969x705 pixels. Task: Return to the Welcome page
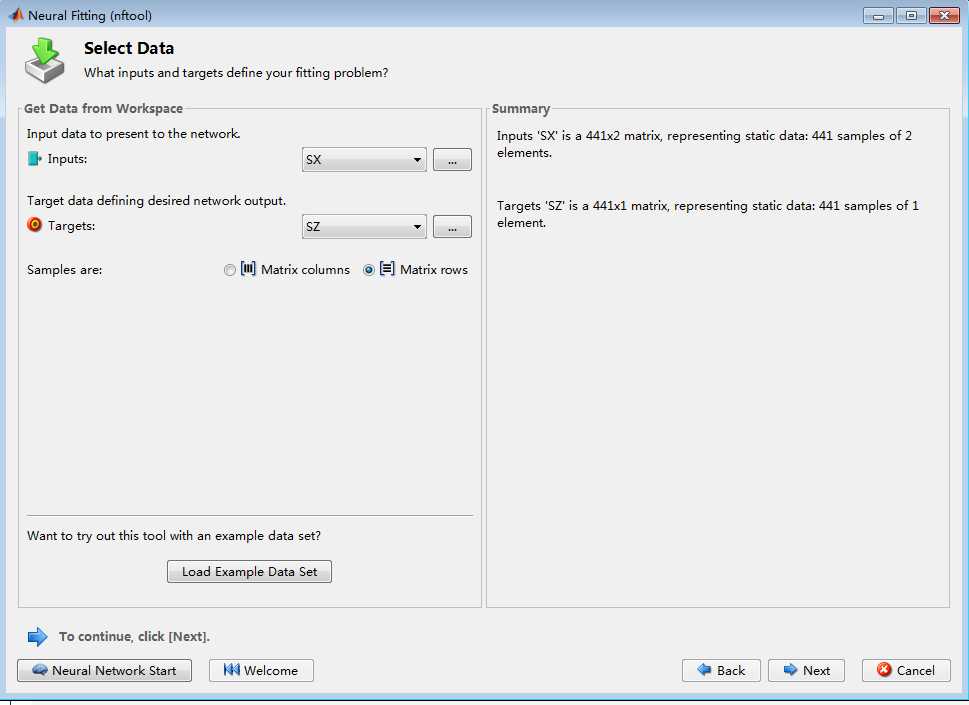click(x=261, y=670)
